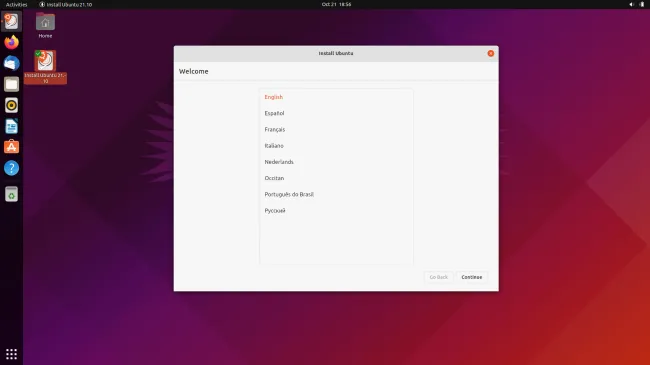650x365 pixels.
Task: Open the Help icon in dock
Action: pyautogui.click(x=11, y=168)
